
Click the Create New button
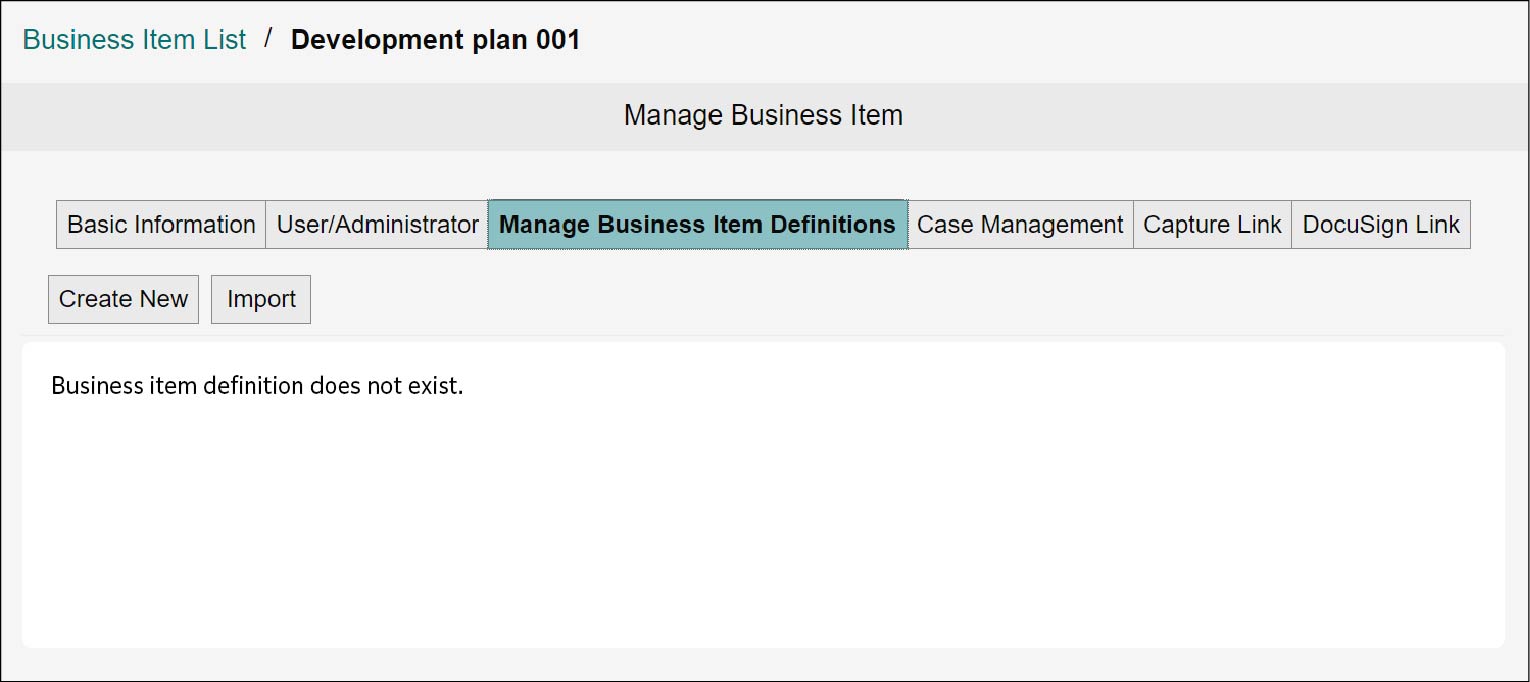[x=124, y=300]
